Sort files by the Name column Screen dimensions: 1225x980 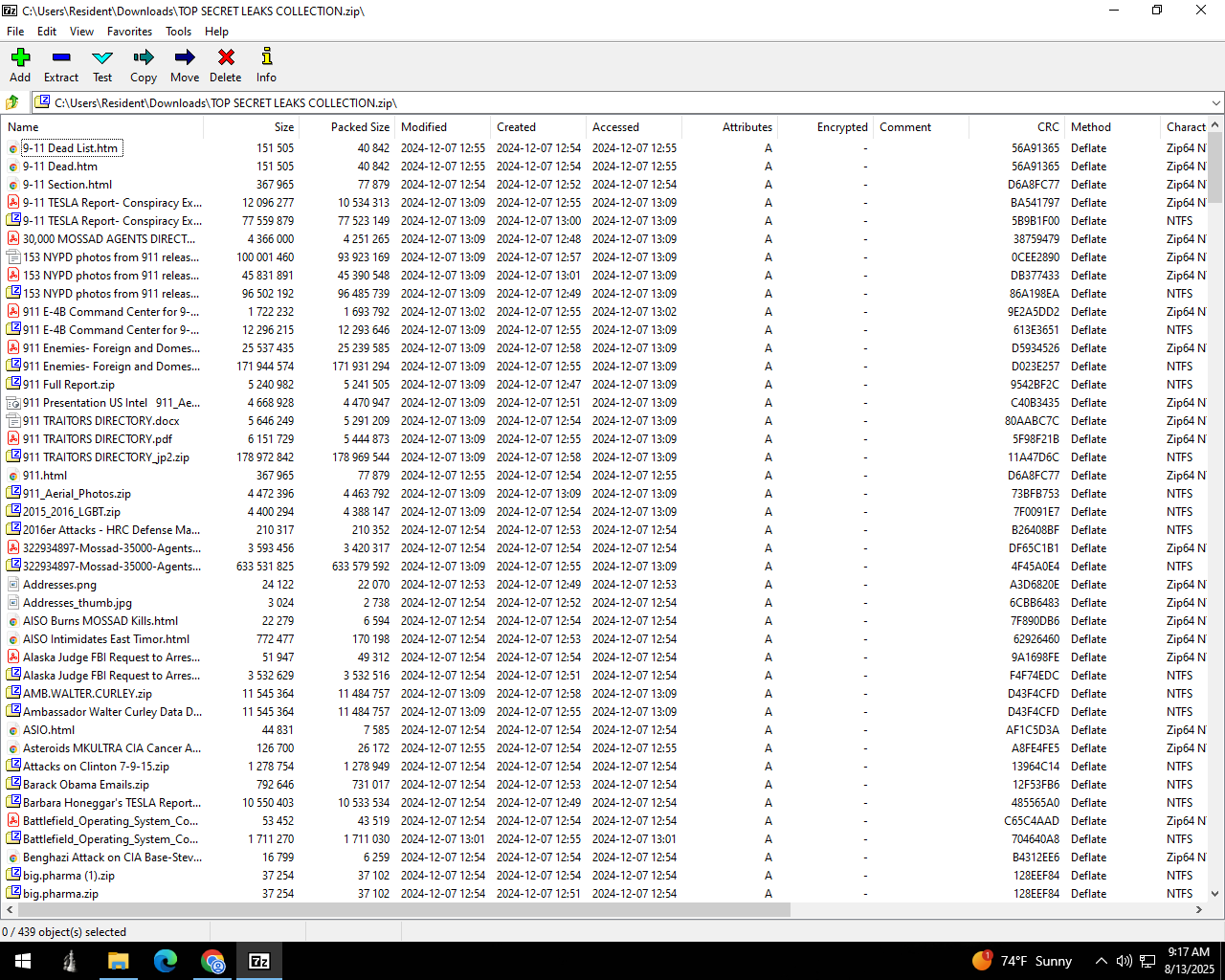tap(101, 127)
